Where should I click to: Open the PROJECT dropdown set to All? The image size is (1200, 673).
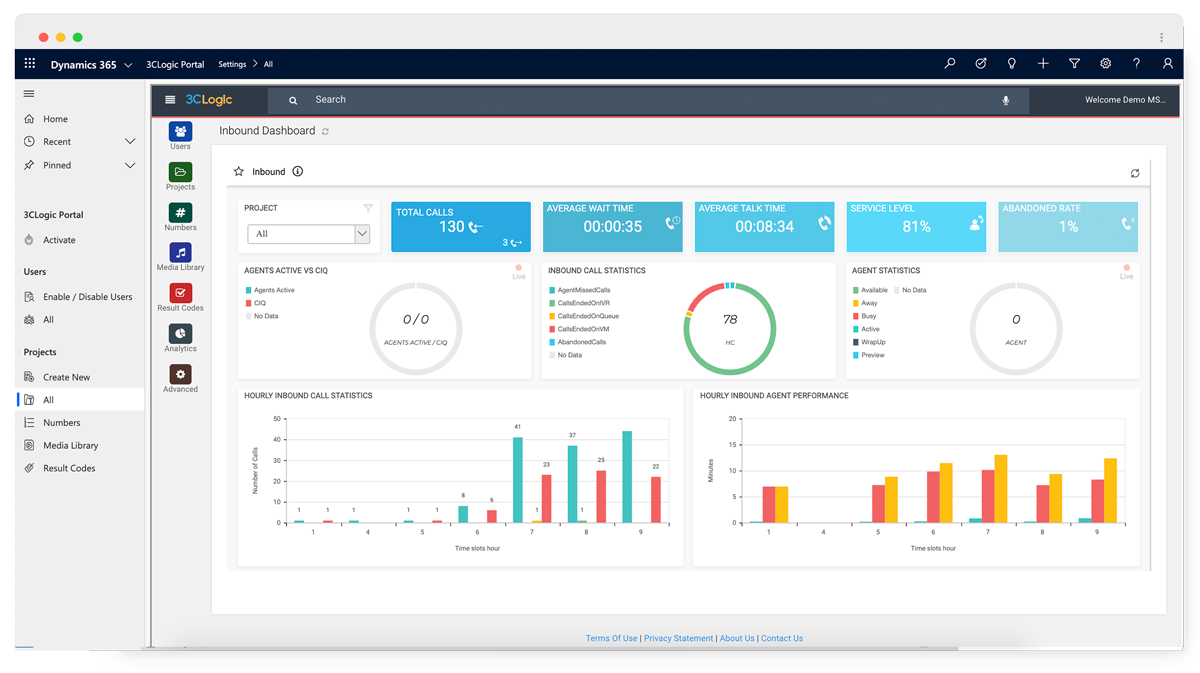pyautogui.click(x=309, y=234)
